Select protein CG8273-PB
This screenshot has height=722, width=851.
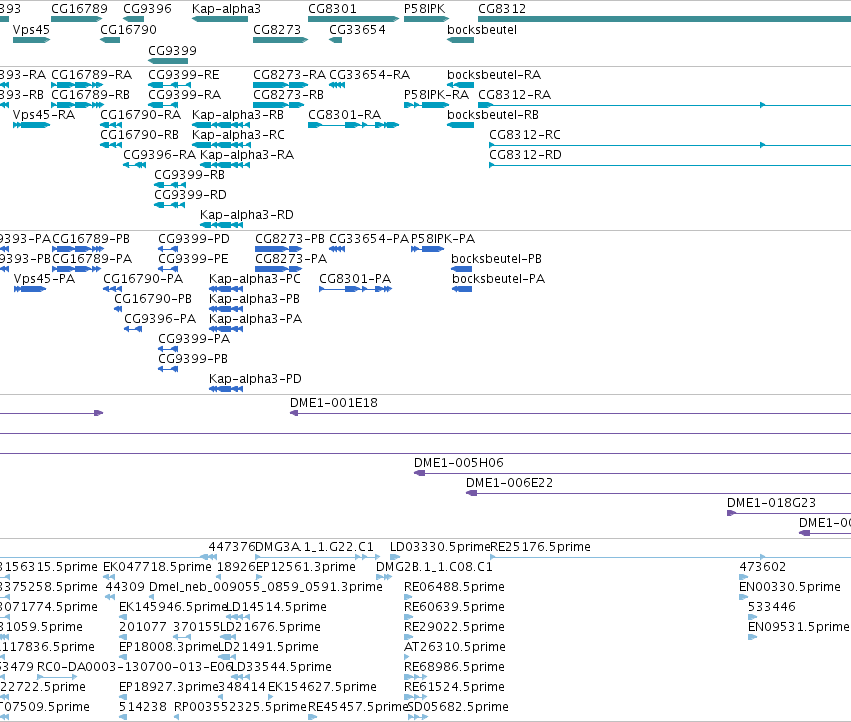(278, 249)
